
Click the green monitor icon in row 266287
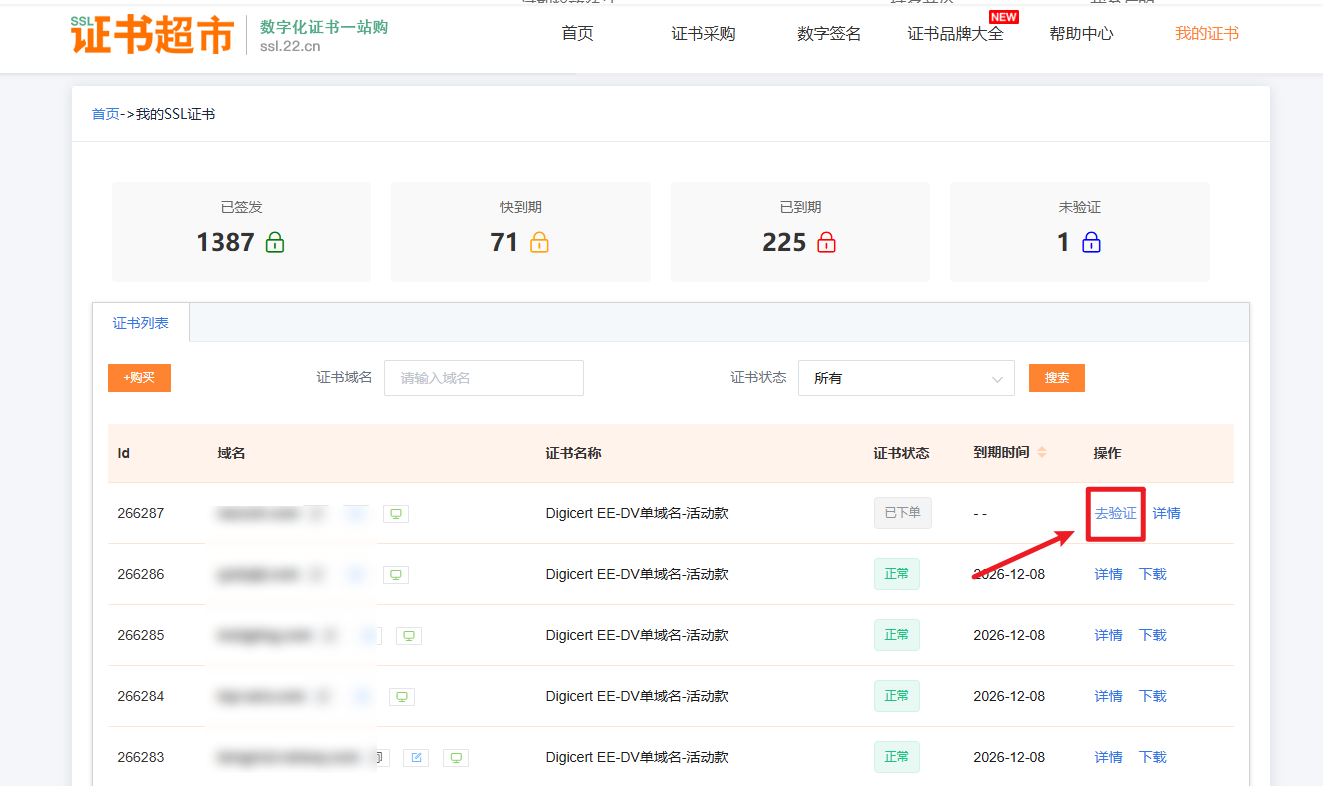[396, 514]
